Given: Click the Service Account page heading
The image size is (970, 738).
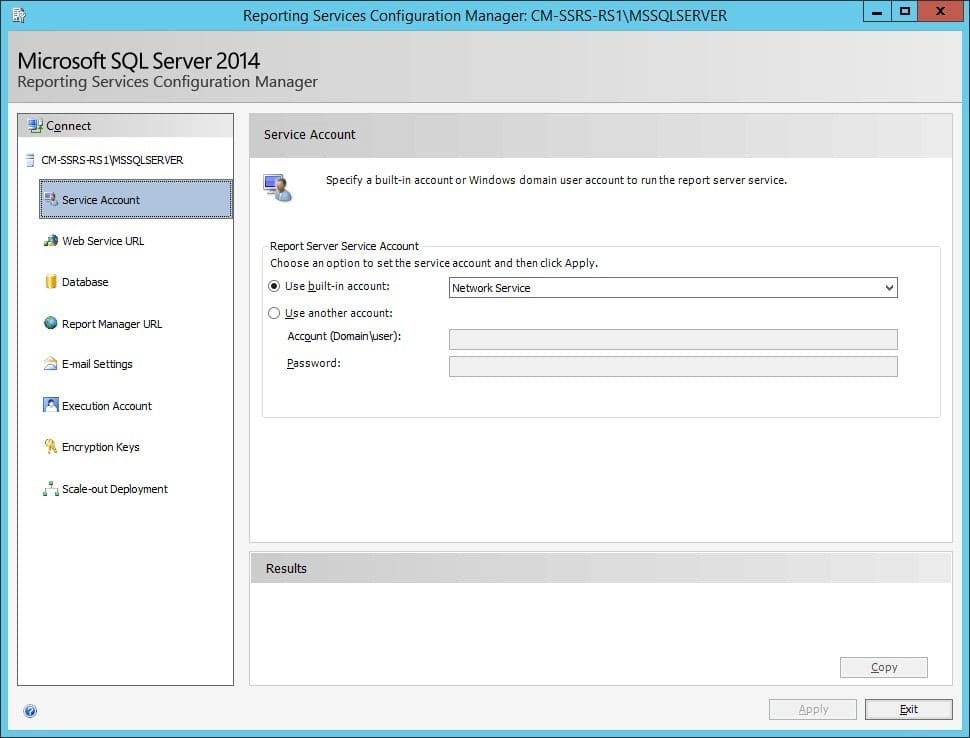Looking at the screenshot, I should [309, 135].
